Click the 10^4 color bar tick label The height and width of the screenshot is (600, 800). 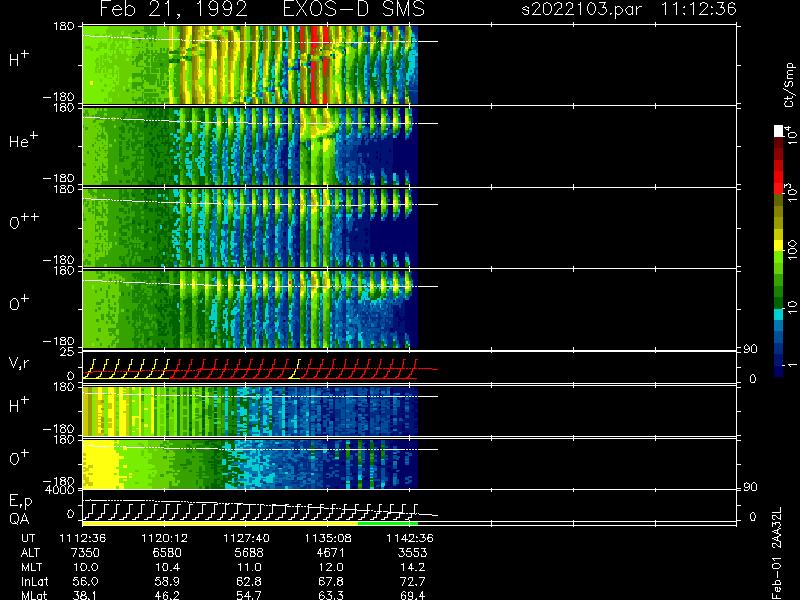790,134
